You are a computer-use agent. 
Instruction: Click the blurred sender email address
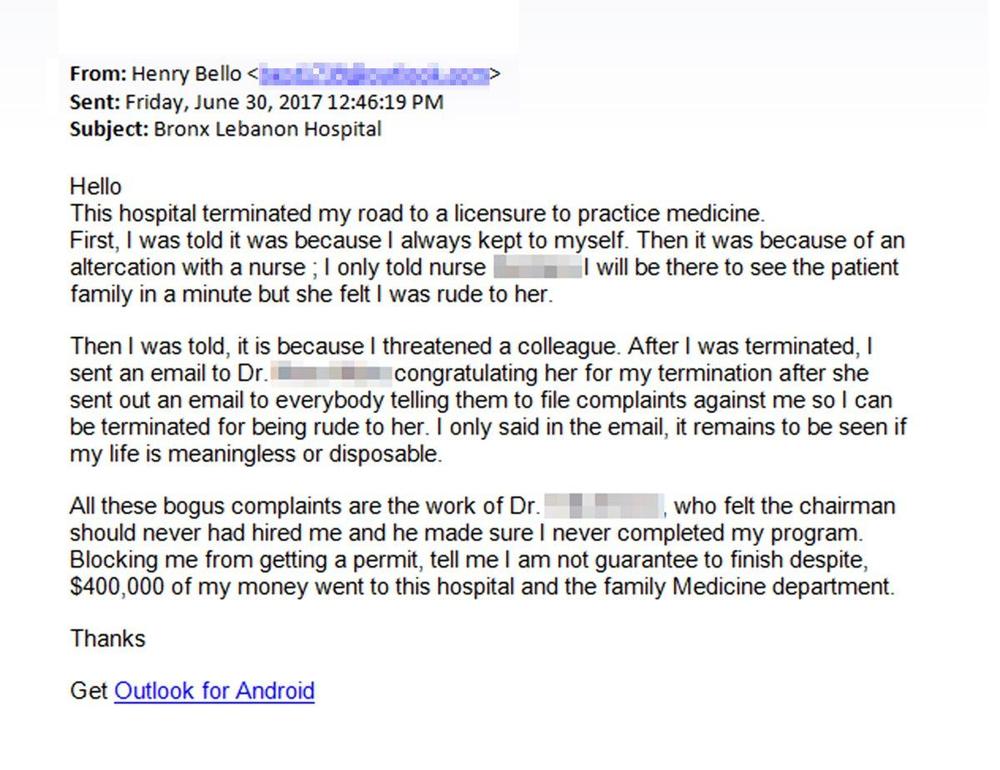374,74
